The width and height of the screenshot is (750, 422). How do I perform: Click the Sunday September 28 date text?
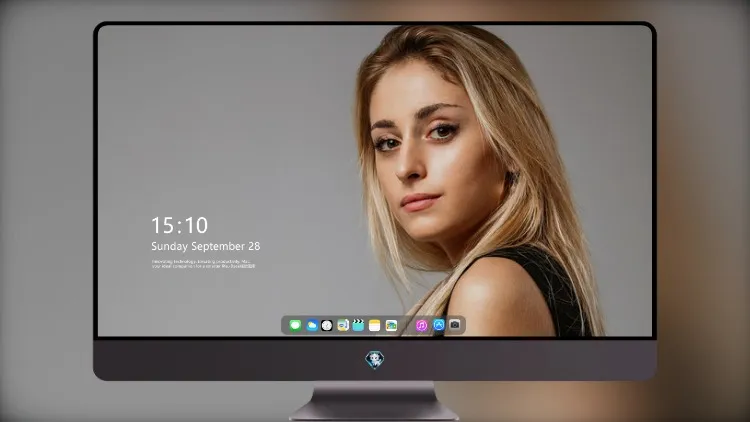206,246
